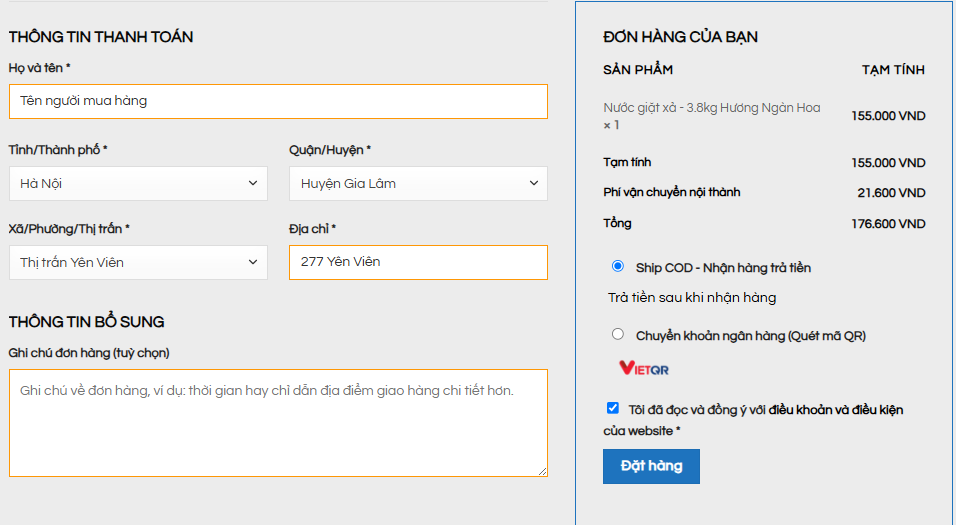Click the Đặt hàng order button
This screenshot has height=525, width=956.
pyautogui.click(x=651, y=466)
